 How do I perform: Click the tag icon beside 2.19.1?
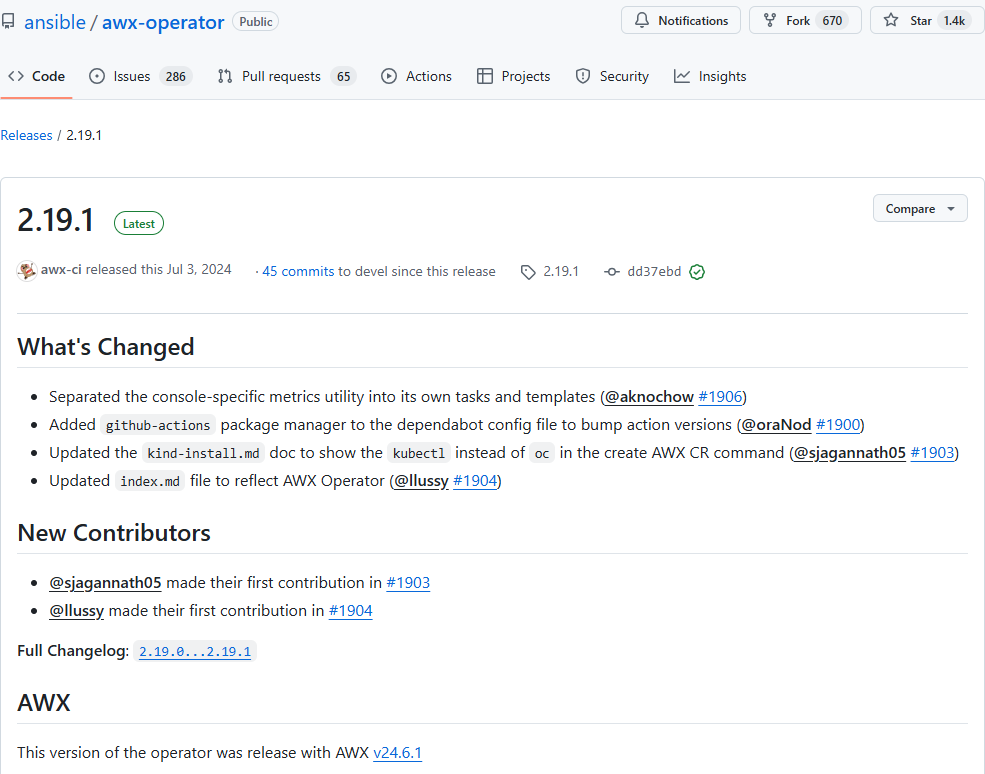tap(528, 272)
